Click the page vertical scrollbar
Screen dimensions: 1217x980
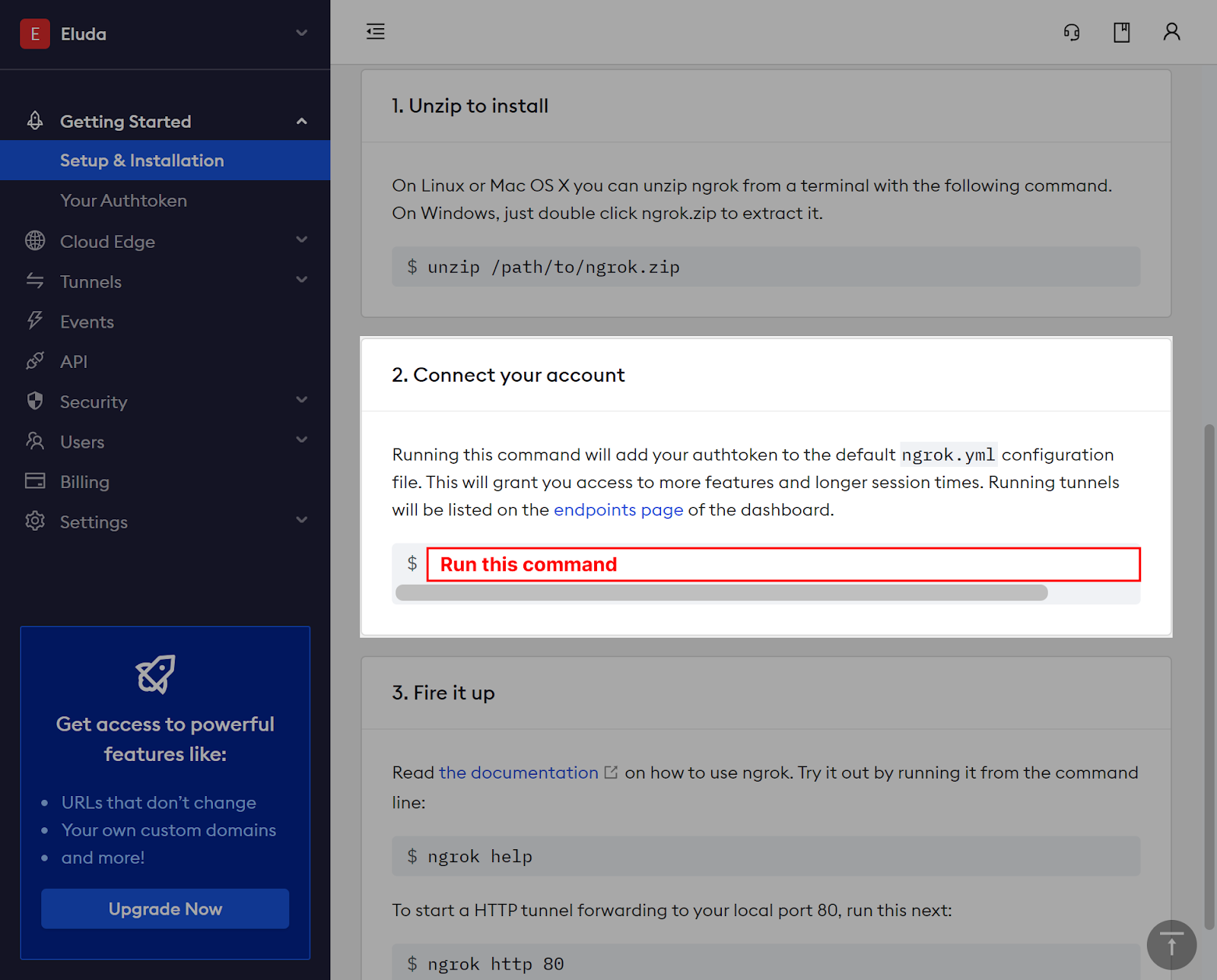[1209, 677]
